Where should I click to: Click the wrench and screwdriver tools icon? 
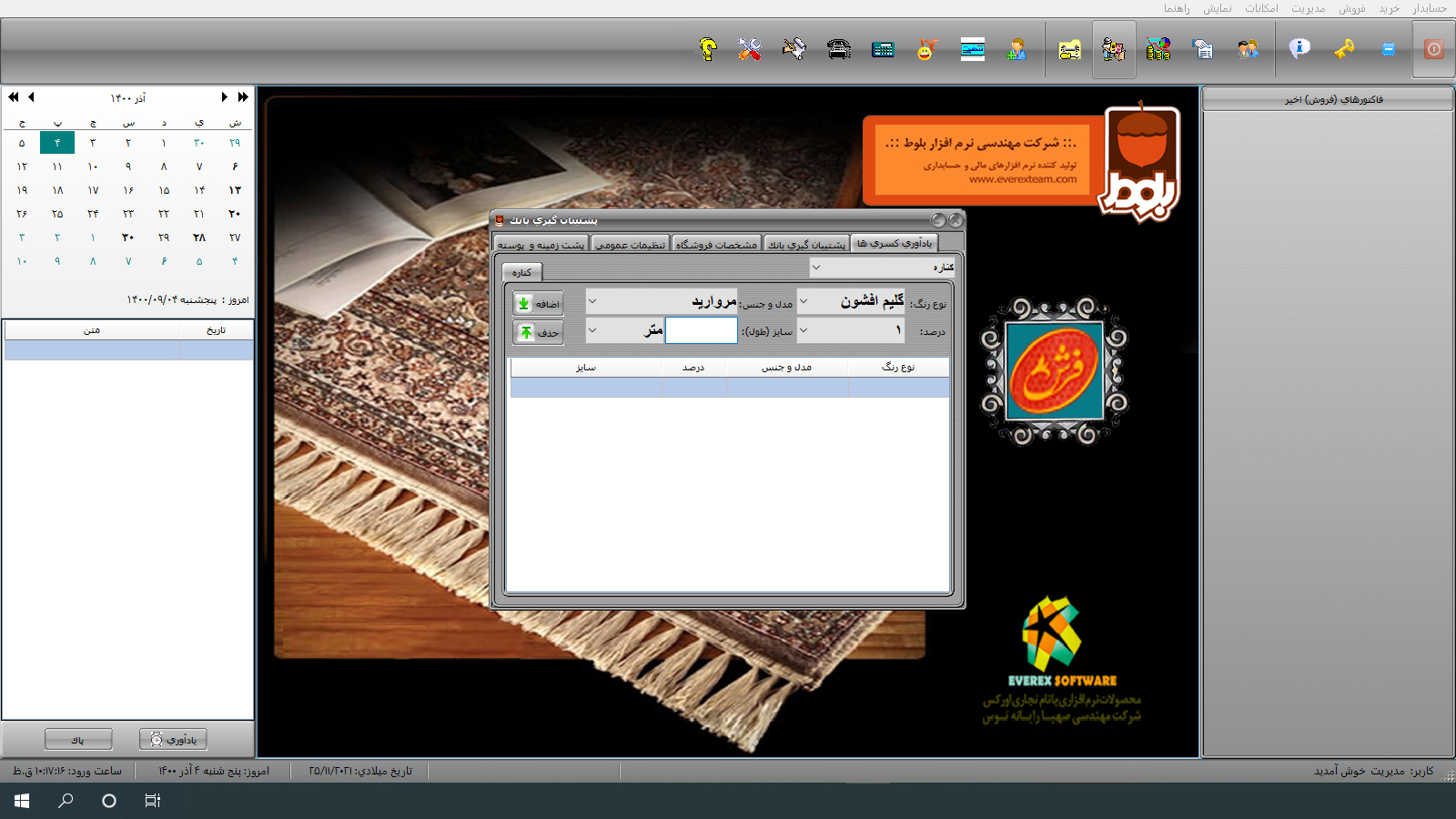(749, 49)
